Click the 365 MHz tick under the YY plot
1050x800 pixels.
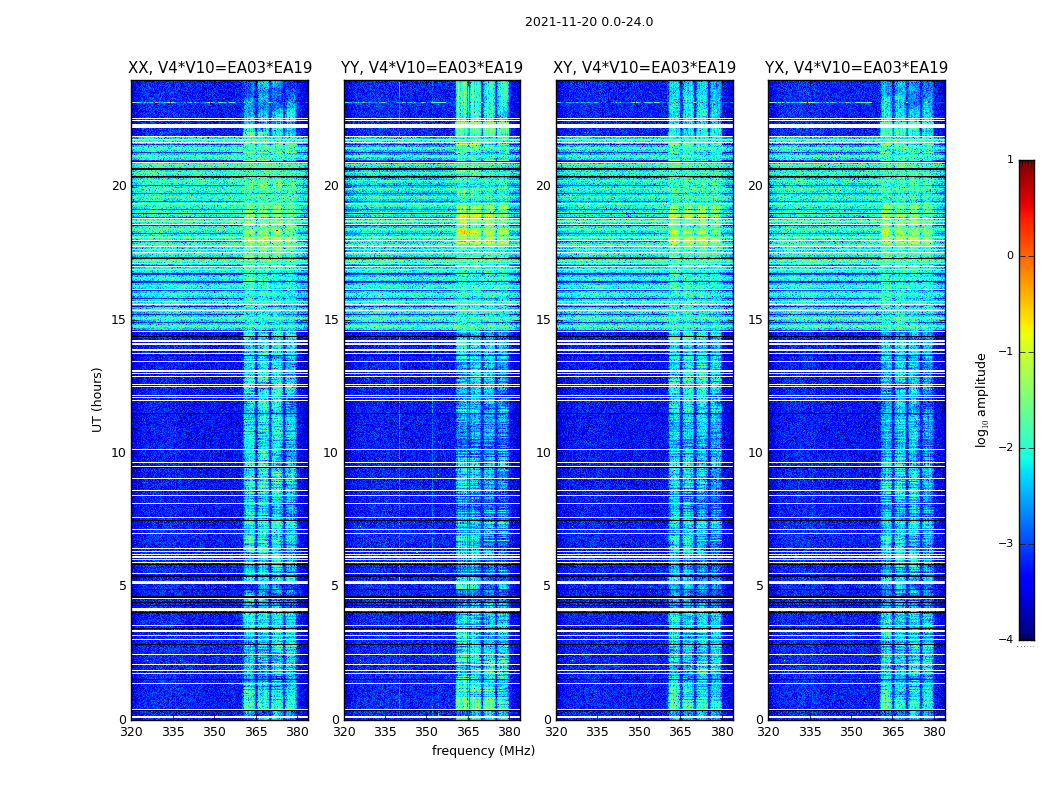click(x=468, y=732)
